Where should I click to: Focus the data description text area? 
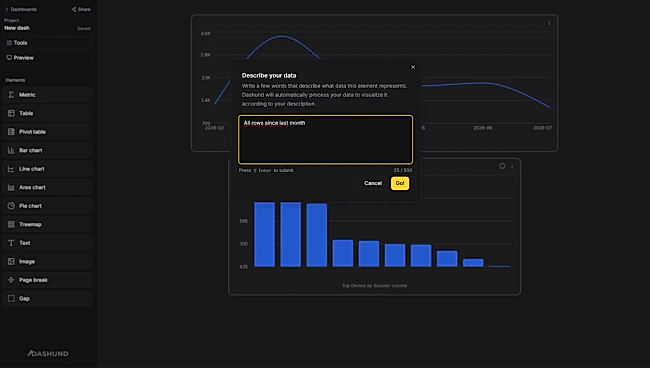pyautogui.click(x=325, y=140)
